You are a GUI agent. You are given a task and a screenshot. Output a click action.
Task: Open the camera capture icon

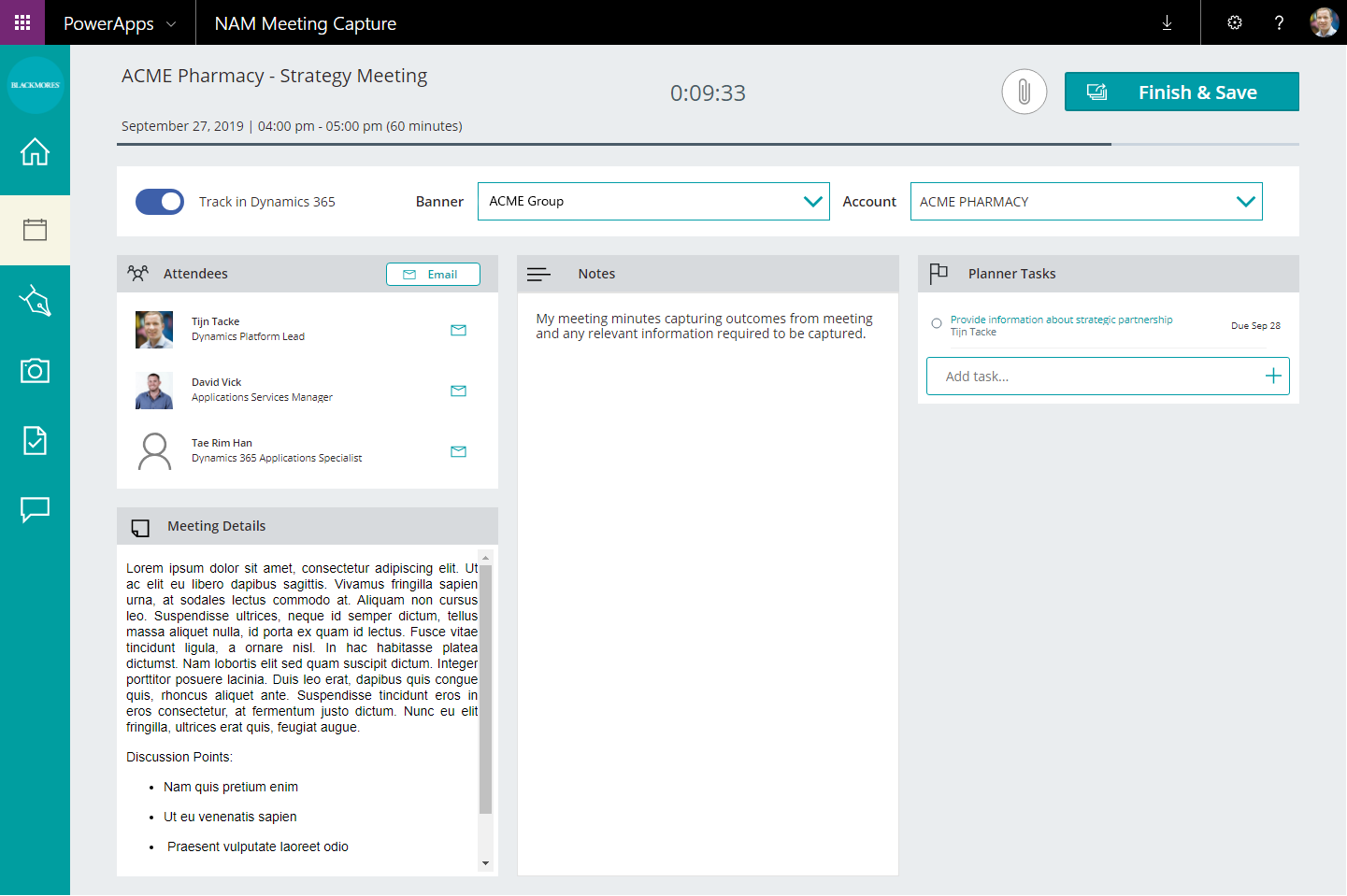pyautogui.click(x=35, y=371)
